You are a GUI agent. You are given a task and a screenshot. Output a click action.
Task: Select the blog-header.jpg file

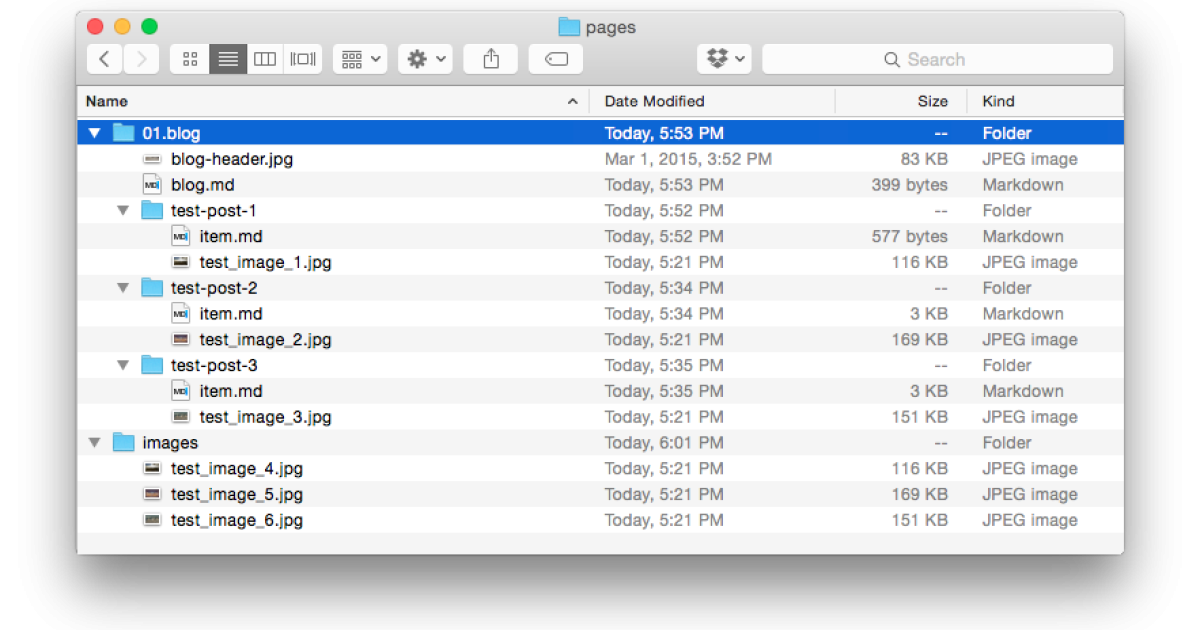pyautogui.click(x=231, y=159)
